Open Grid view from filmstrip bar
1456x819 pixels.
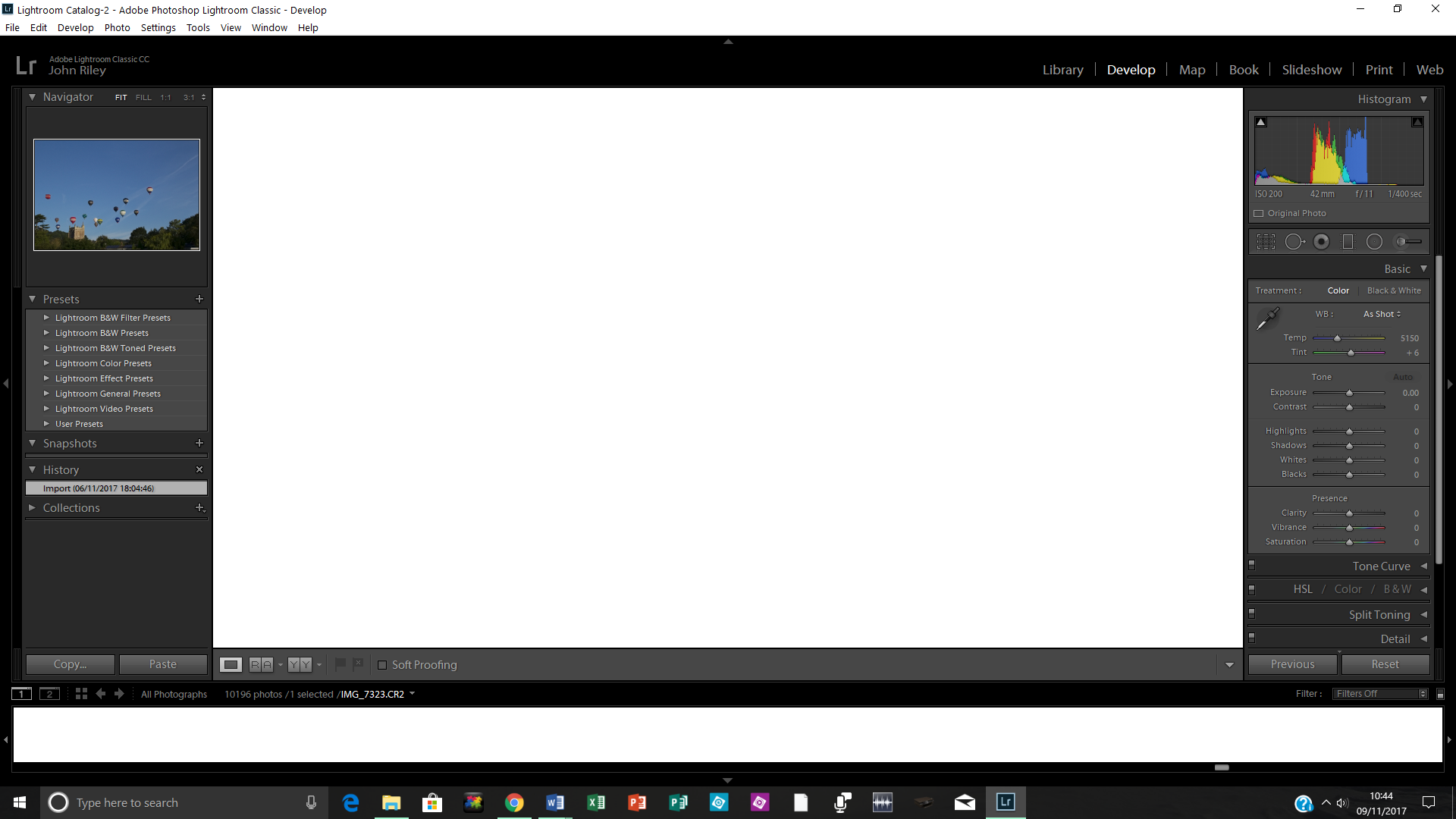pos(81,694)
